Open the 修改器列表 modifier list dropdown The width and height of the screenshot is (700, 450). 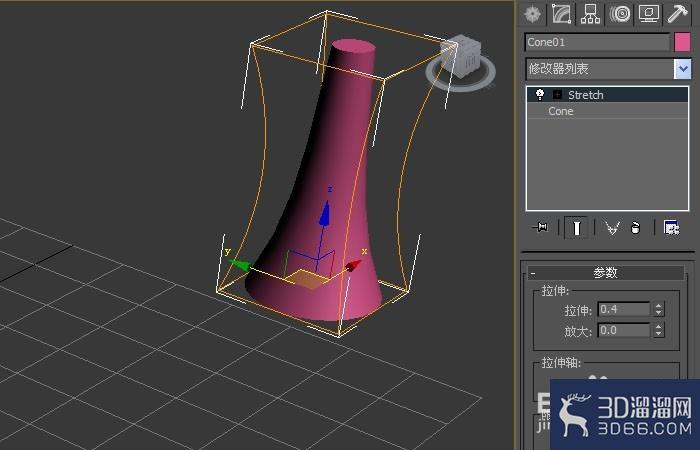coord(683,69)
